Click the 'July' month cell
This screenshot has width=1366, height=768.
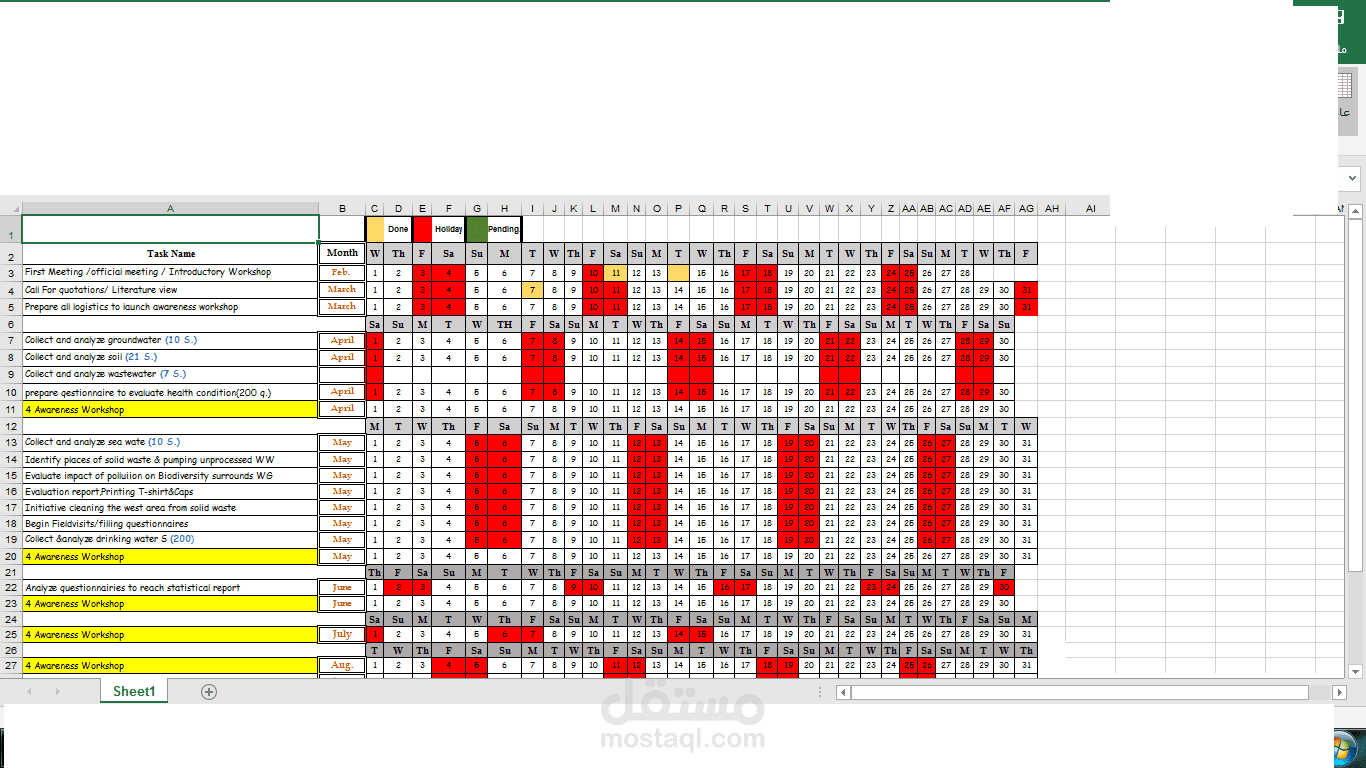342,634
